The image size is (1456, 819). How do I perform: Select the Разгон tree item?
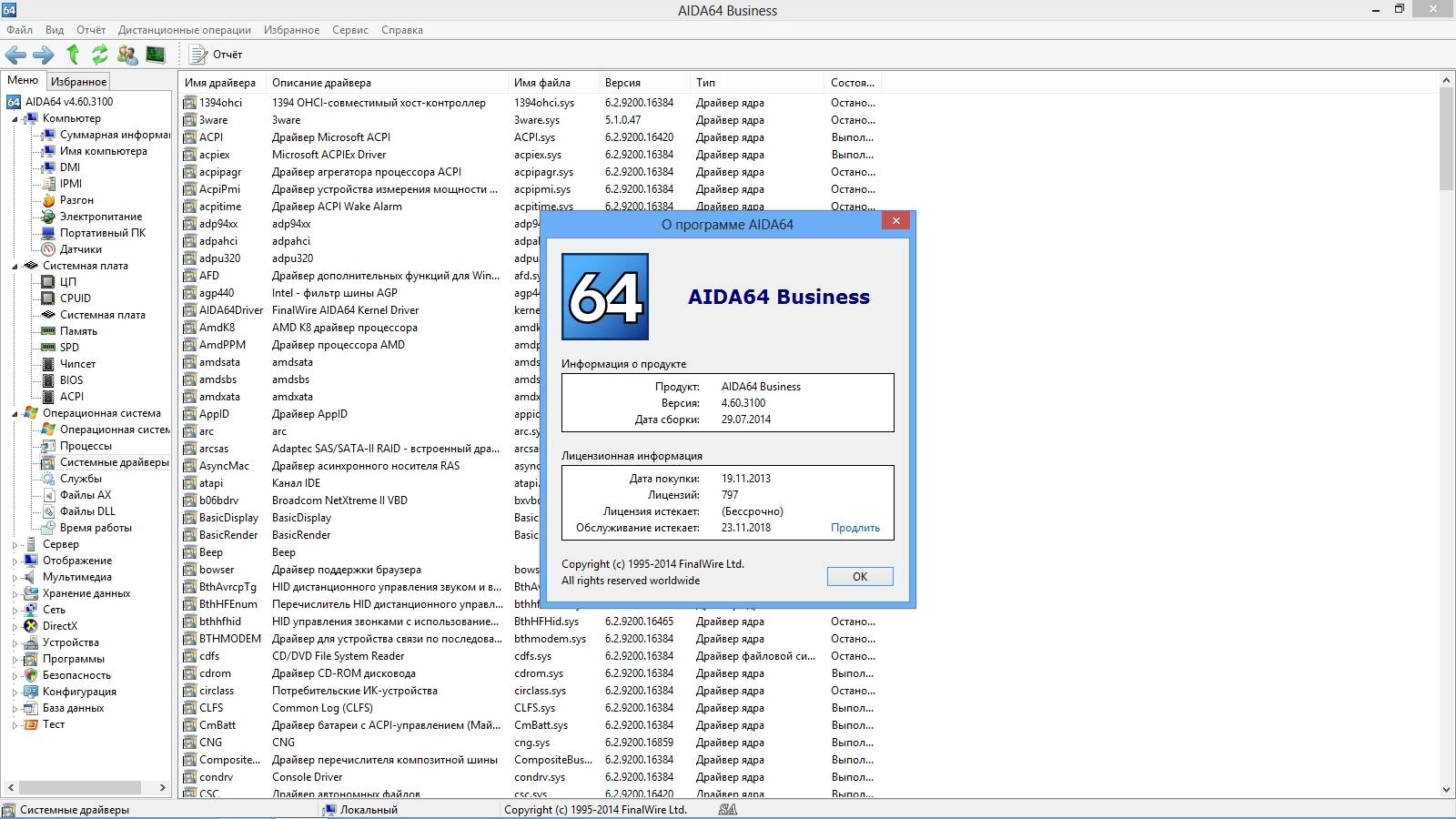click(76, 200)
